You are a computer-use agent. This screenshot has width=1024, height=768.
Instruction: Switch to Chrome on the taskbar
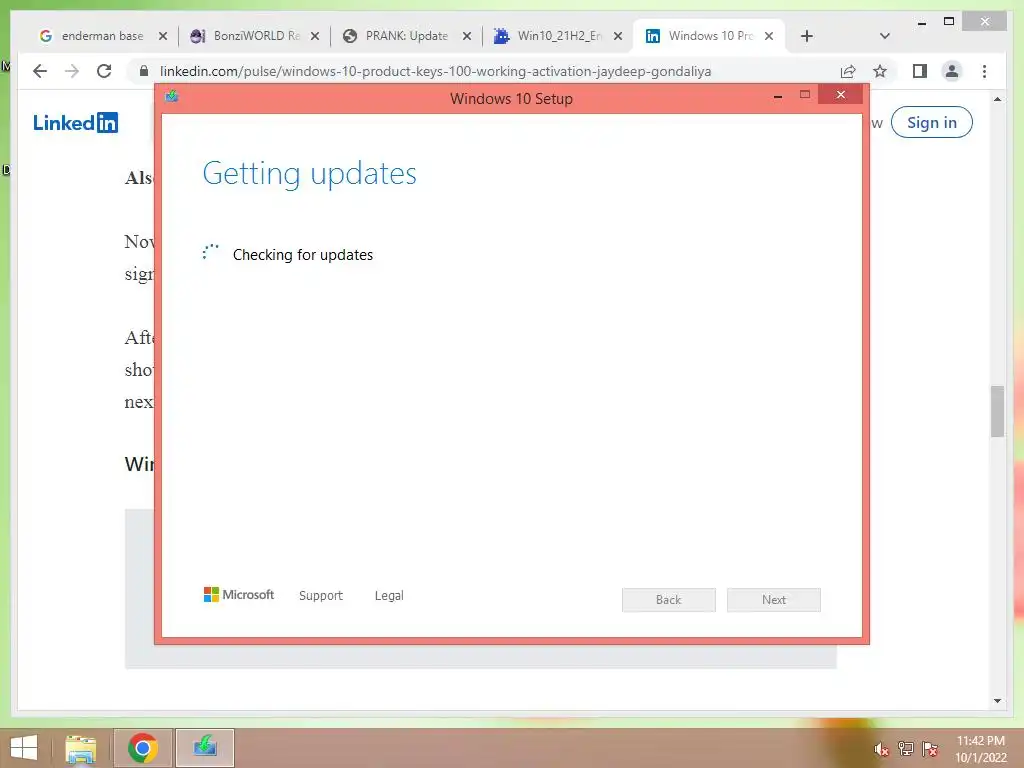[143, 748]
